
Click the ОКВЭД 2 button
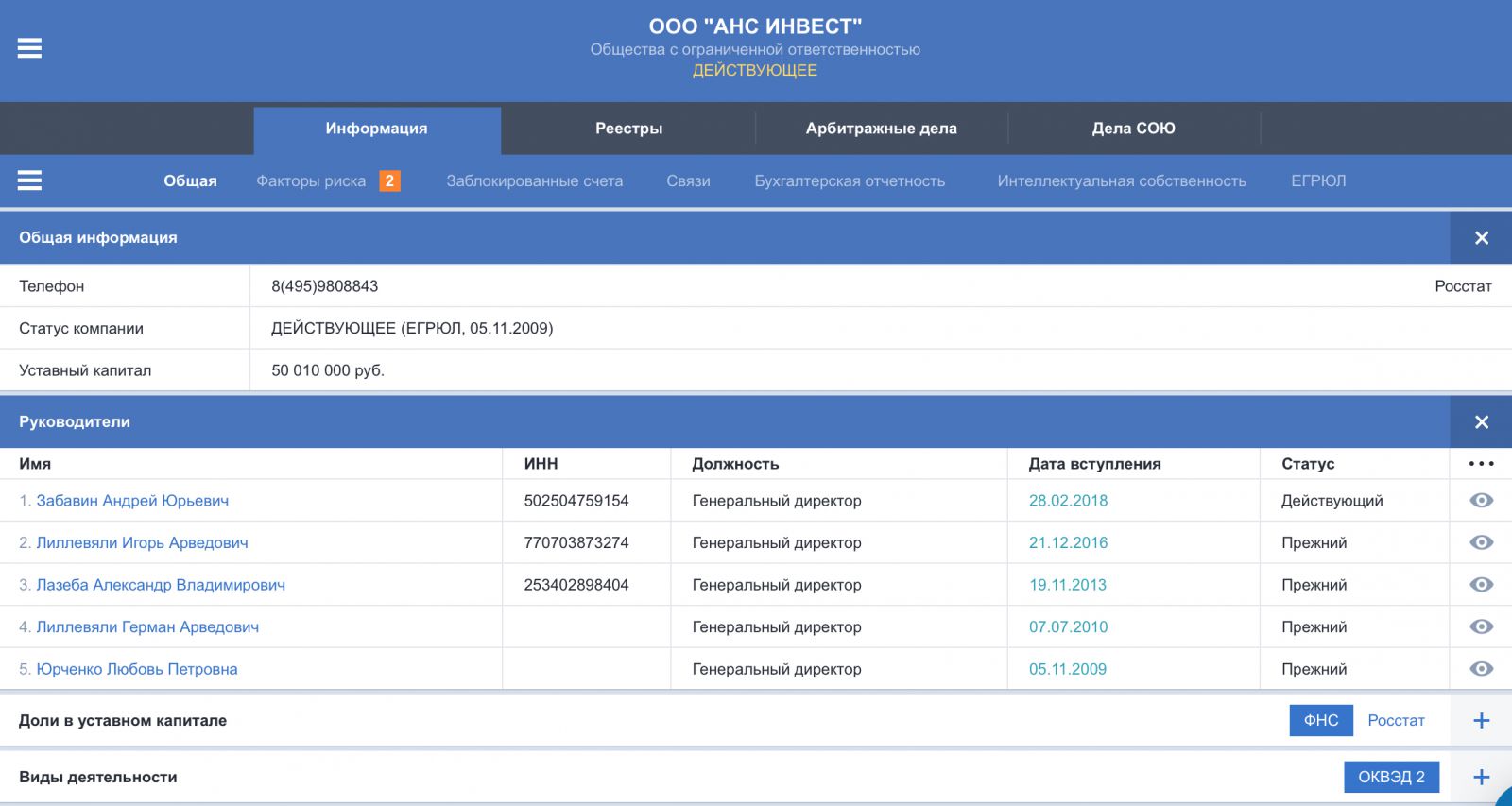(1391, 777)
